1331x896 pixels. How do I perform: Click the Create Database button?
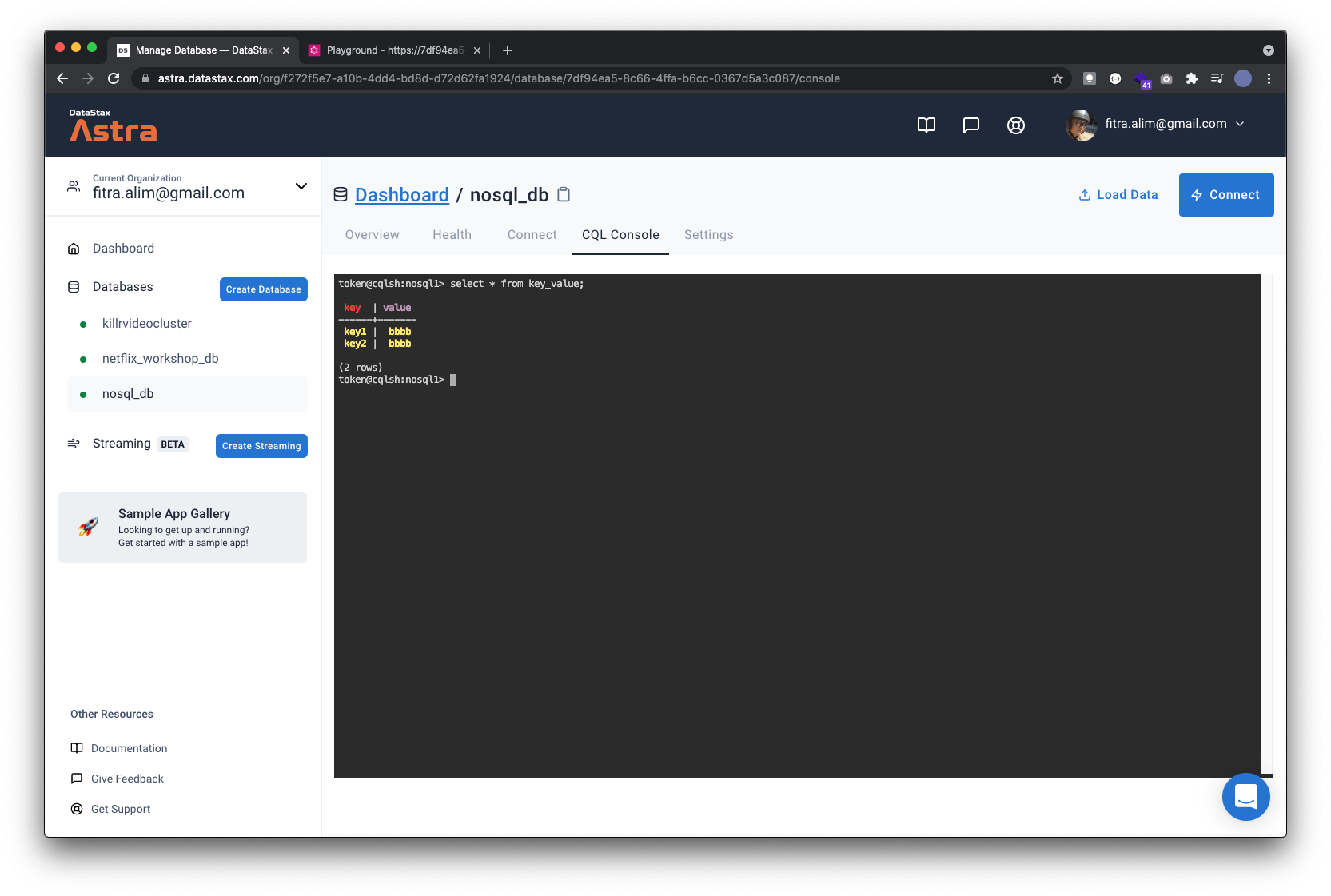coord(263,289)
